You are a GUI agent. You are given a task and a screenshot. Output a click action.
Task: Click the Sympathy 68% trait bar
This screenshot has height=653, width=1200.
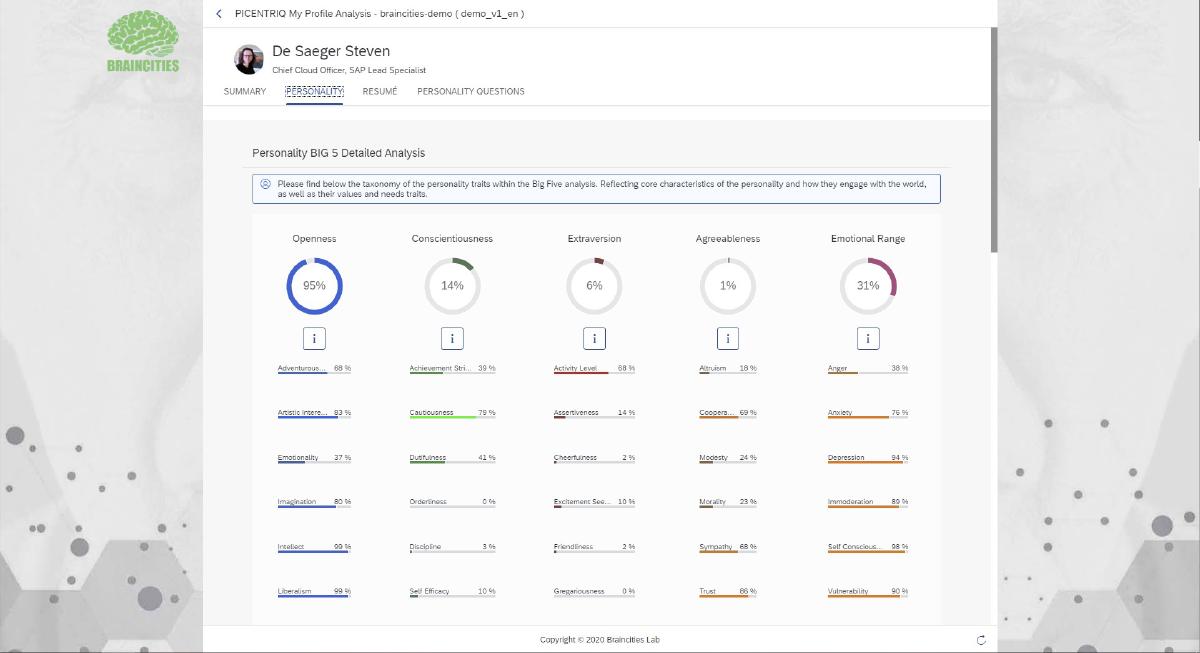click(728, 551)
